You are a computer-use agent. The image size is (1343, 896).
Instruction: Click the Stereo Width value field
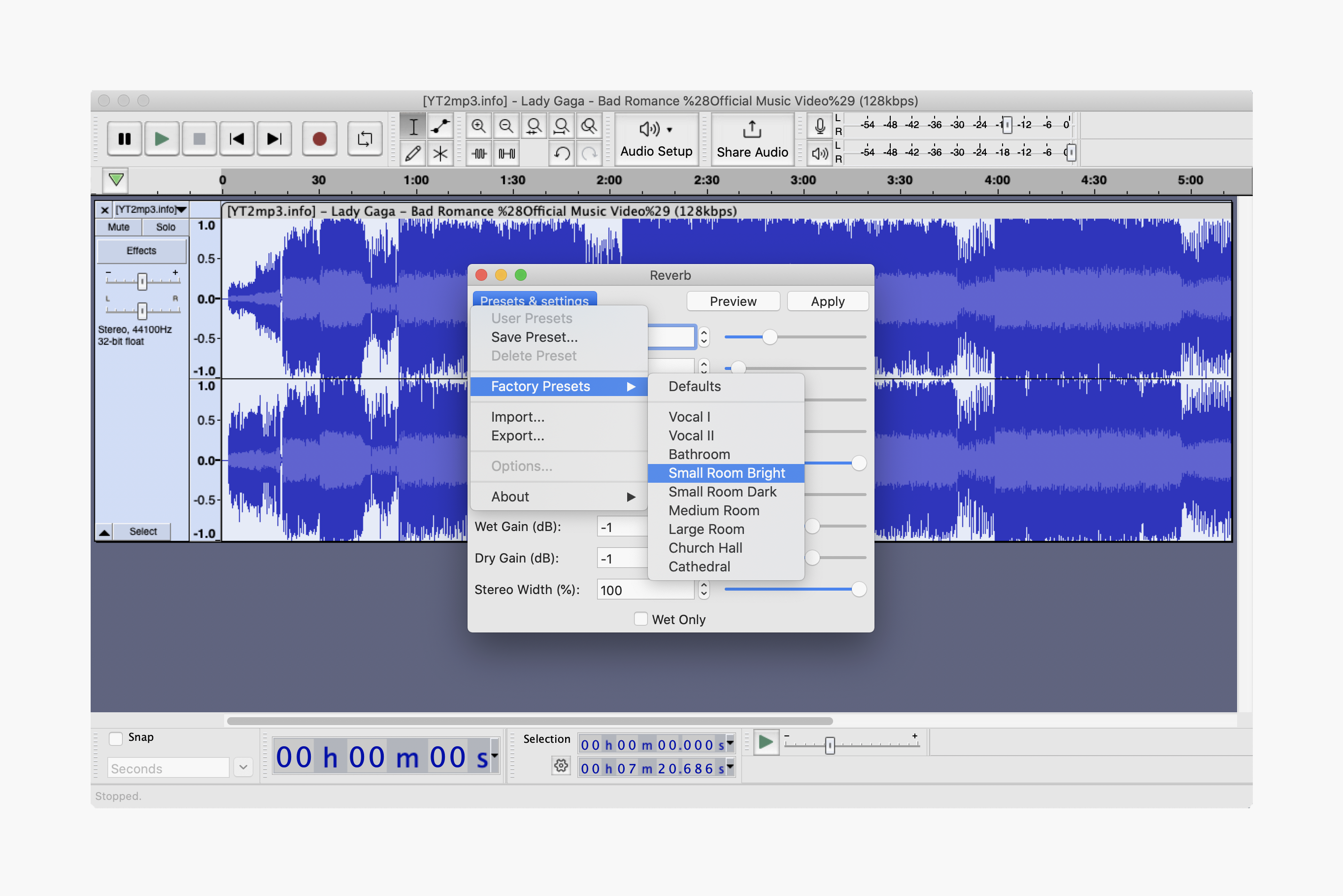(646, 590)
